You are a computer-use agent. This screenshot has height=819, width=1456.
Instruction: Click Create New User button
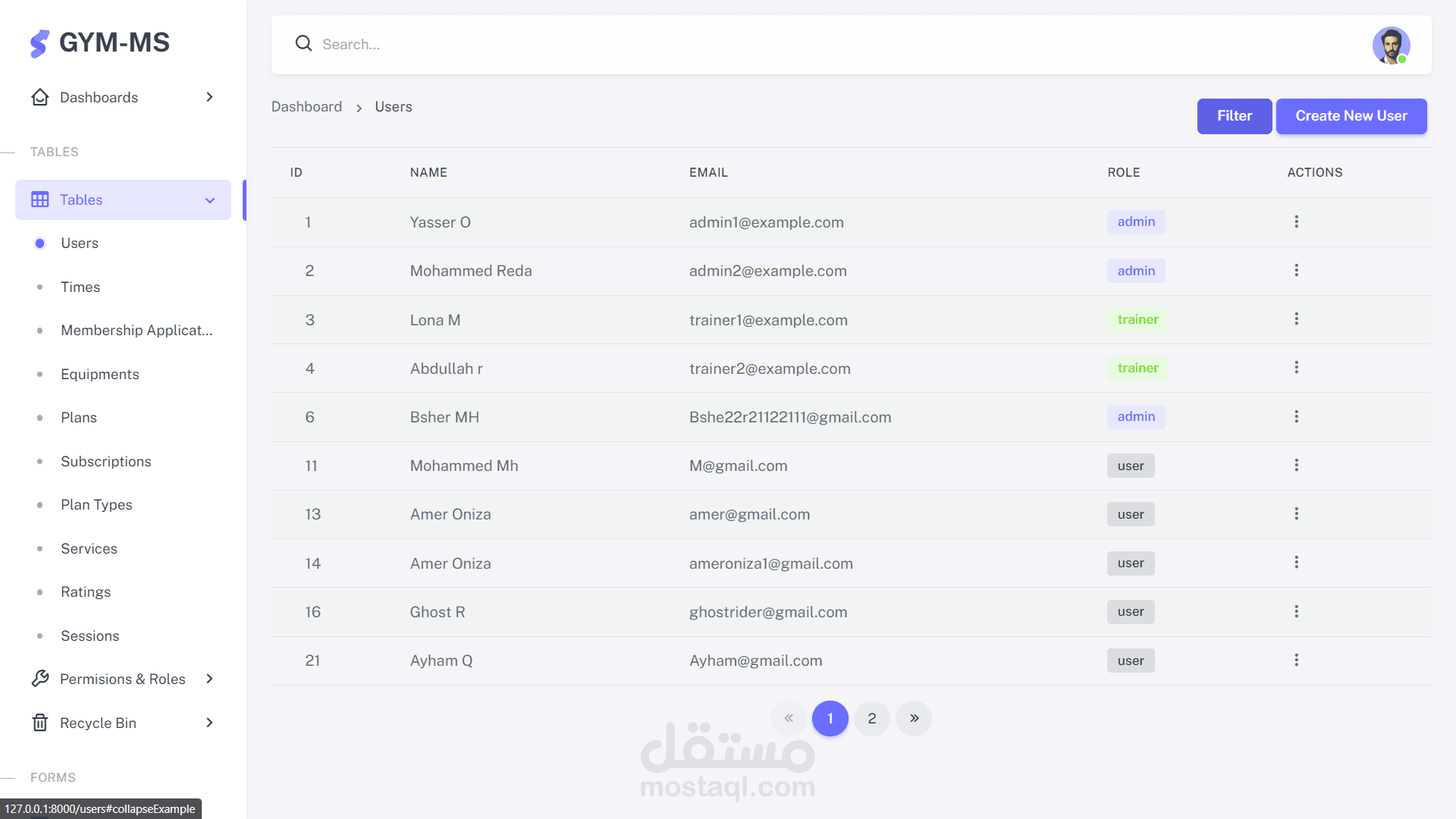pos(1351,116)
